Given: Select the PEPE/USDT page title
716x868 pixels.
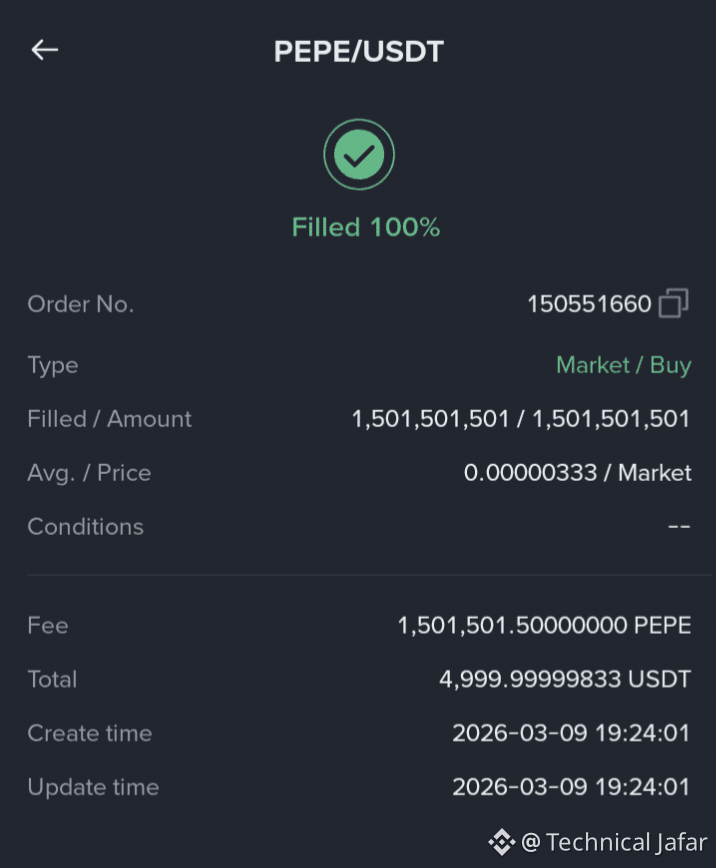Looking at the screenshot, I should [359, 51].
